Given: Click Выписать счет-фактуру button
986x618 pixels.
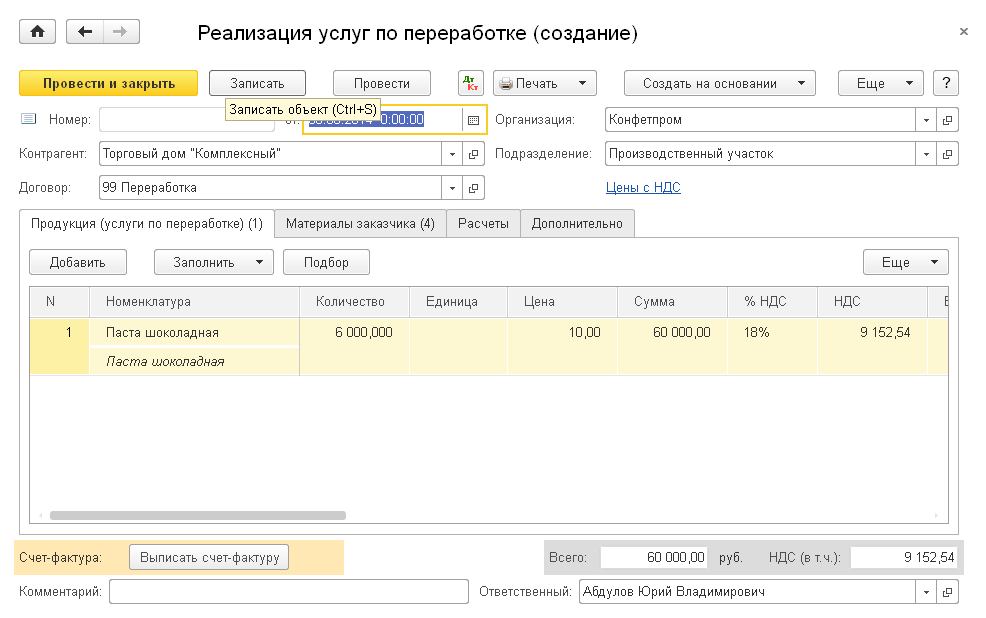Looking at the screenshot, I should tap(209, 558).
